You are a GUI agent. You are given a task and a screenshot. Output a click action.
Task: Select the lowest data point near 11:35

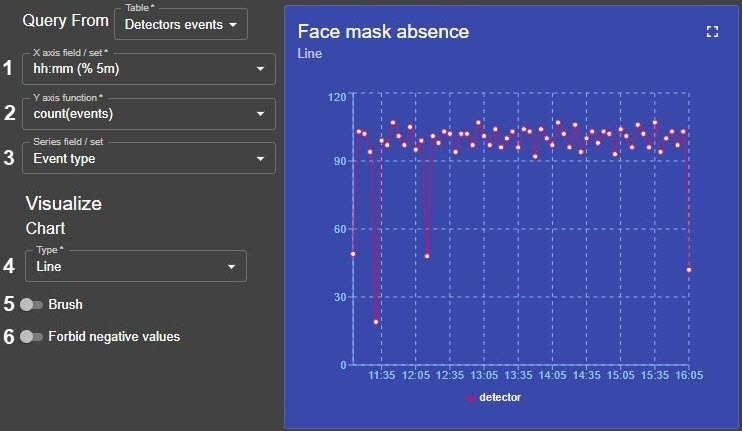tap(376, 322)
